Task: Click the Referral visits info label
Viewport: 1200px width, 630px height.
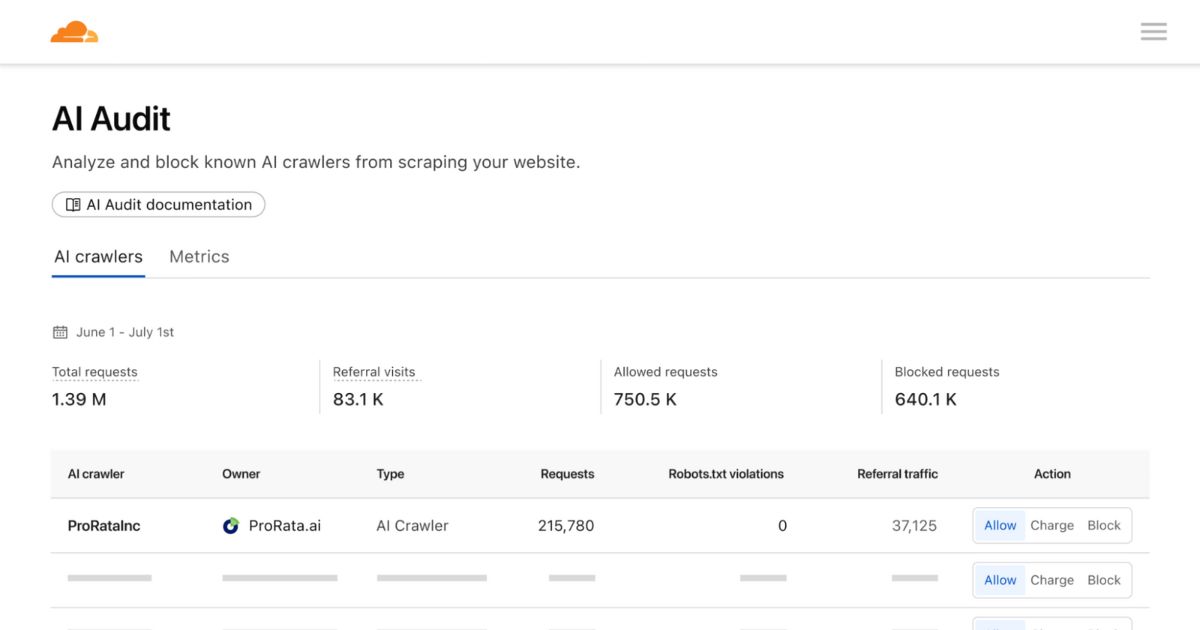Action: tap(376, 371)
